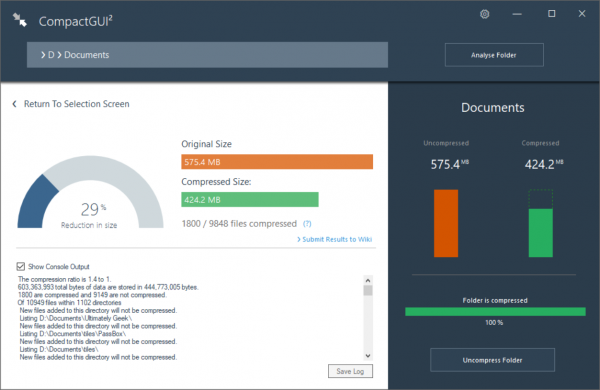This screenshot has height=390, width=600.
Task: Click the 424.2 MB compressed value in sidebar
Action: click(544, 164)
